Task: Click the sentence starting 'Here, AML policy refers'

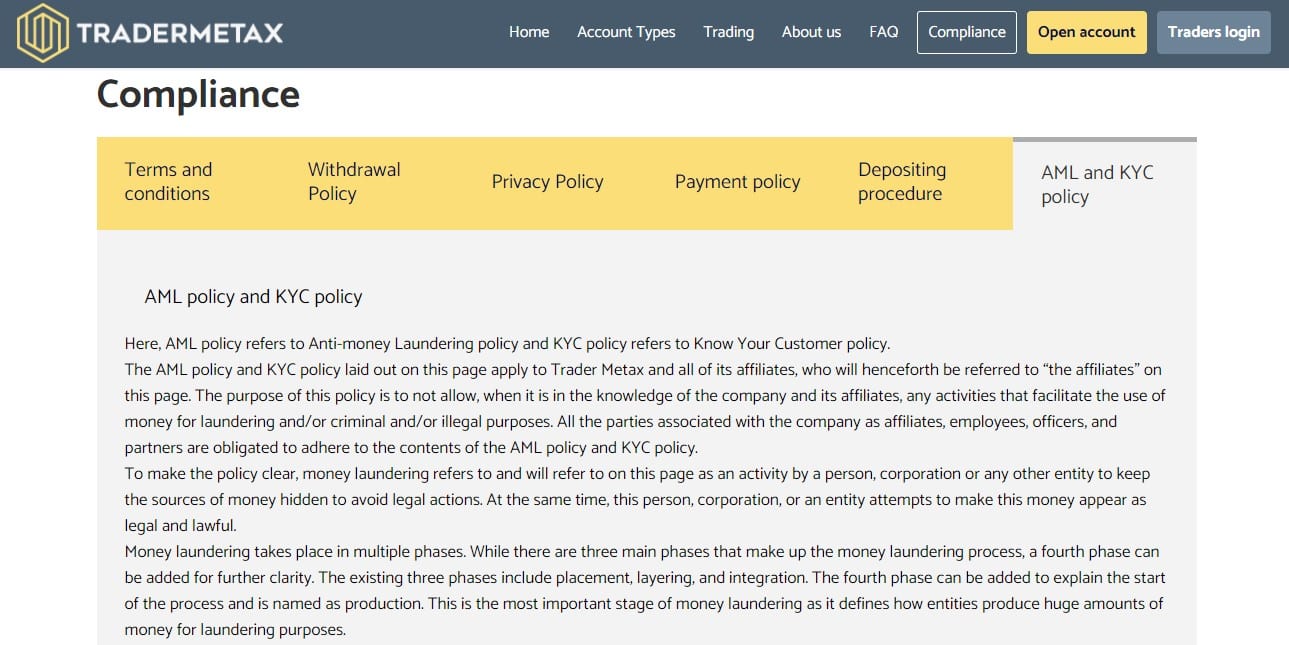Action: pyautogui.click(x=507, y=344)
